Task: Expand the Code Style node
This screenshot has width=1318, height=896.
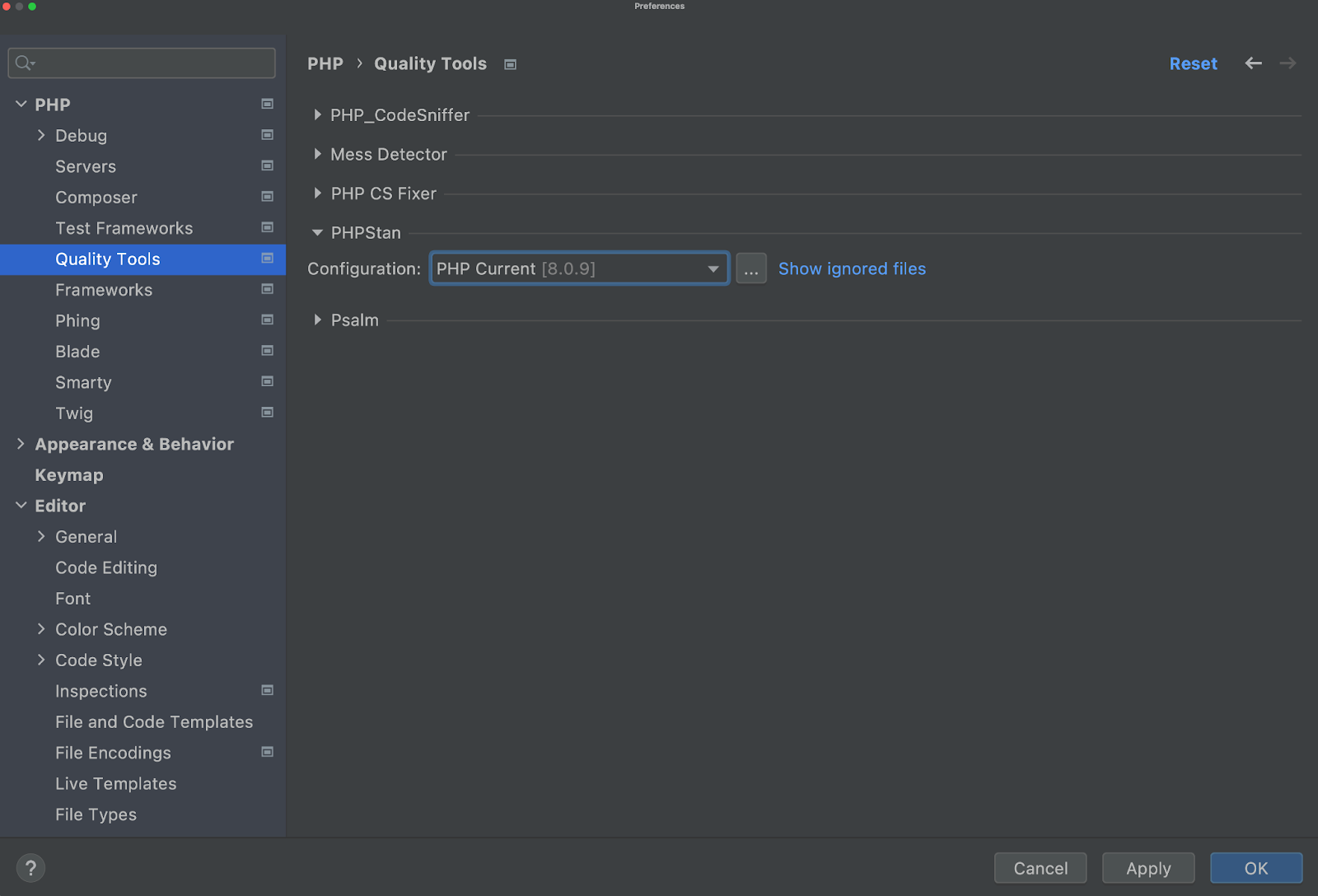Action: click(x=41, y=660)
